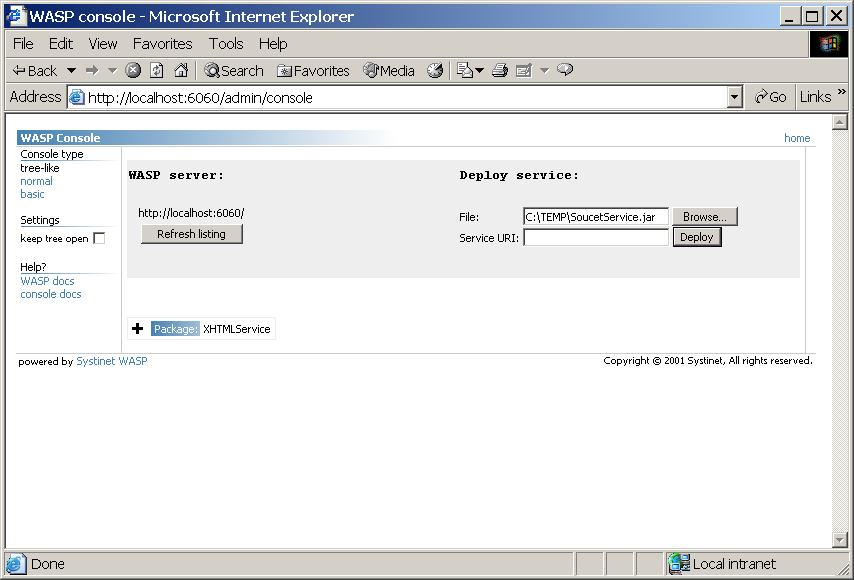This screenshot has height=580, width=854.
Task: Open the Favorites toolbar button
Action: click(x=313, y=71)
